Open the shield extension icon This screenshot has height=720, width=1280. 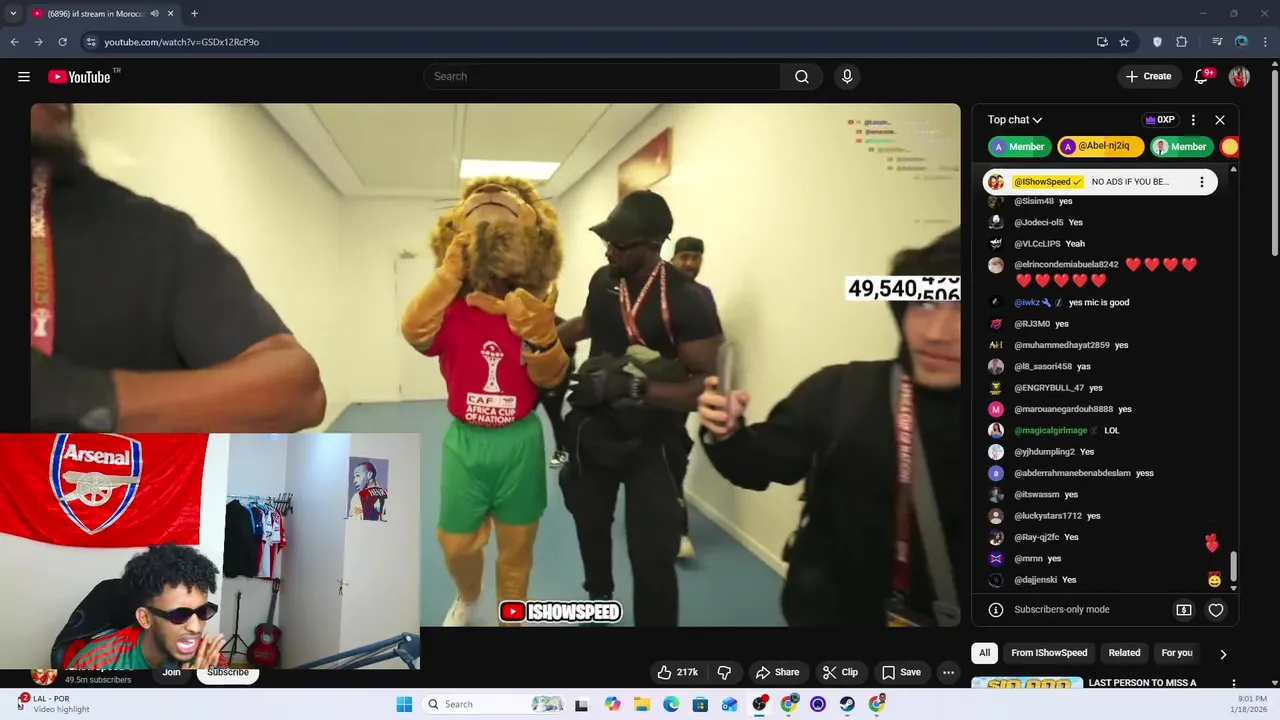coord(1158,42)
